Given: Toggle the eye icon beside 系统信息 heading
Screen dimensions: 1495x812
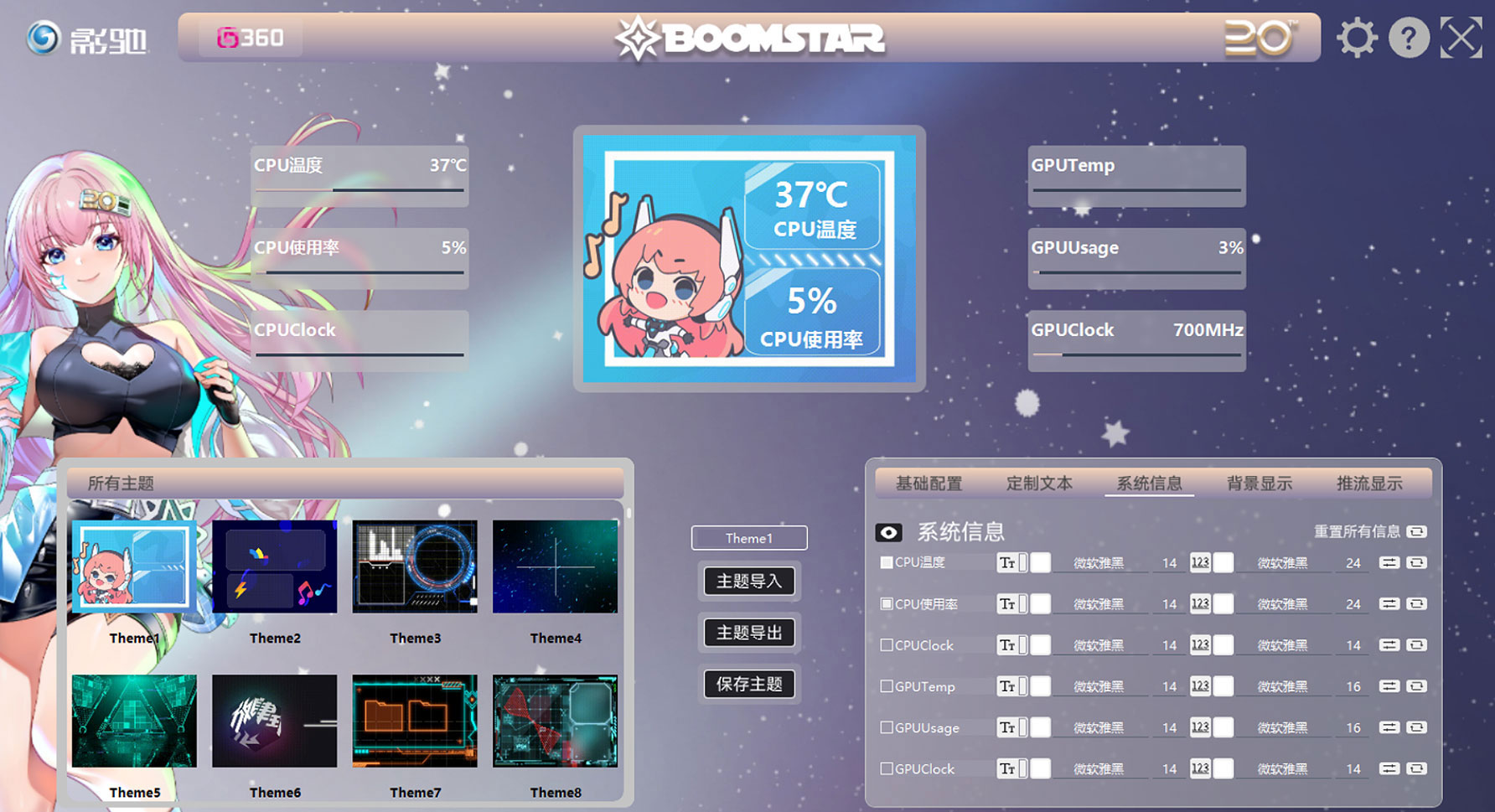Looking at the screenshot, I should pos(889,532).
